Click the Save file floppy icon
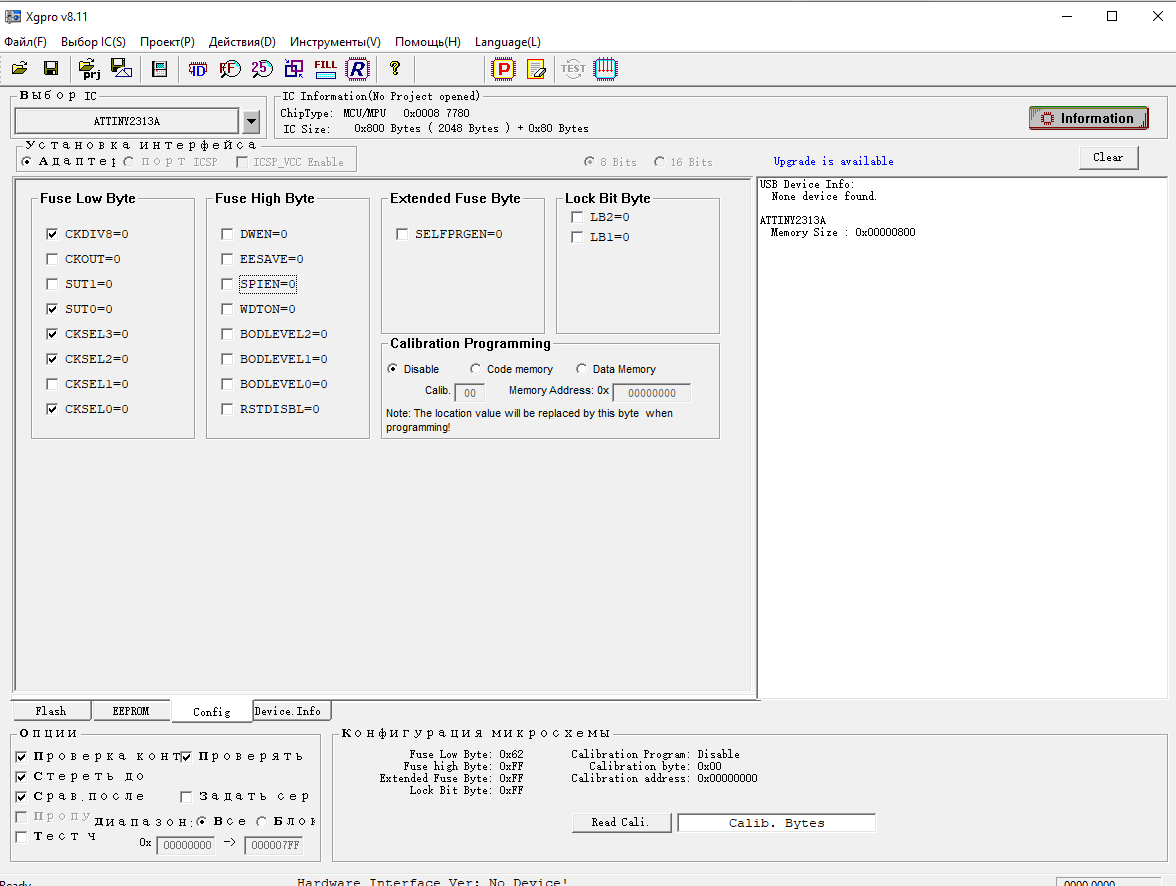Image resolution: width=1176 pixels, height=886 pixels. point(51,69)
